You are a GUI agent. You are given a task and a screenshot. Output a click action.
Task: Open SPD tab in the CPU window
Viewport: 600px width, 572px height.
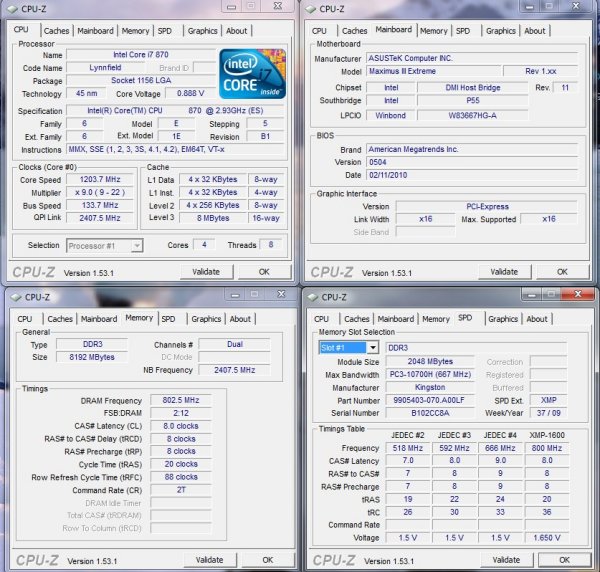click(165, 31)
